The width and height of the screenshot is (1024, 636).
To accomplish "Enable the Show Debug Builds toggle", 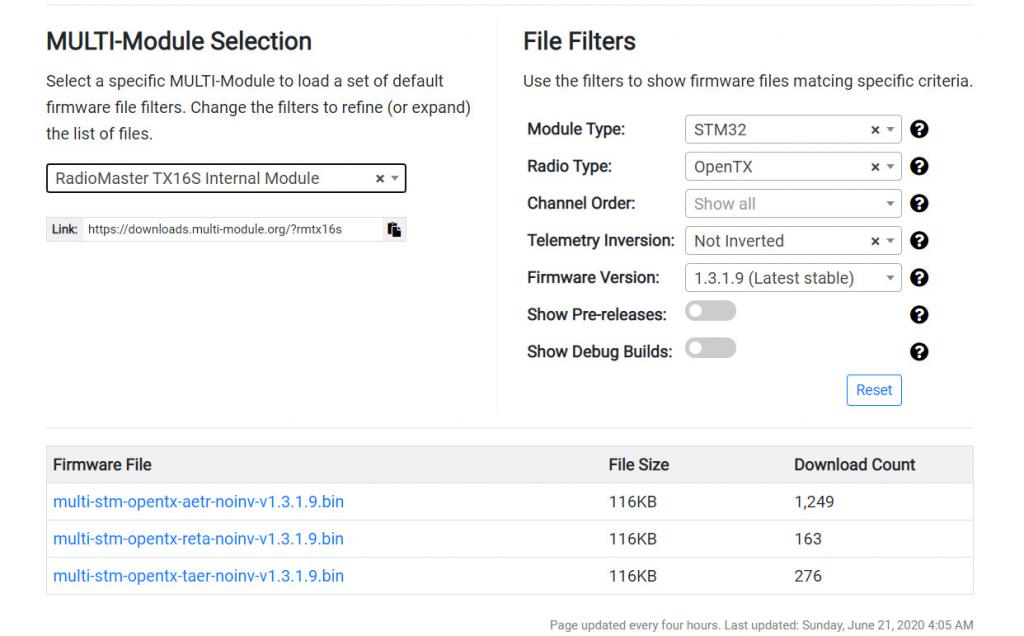I will 710,349.
